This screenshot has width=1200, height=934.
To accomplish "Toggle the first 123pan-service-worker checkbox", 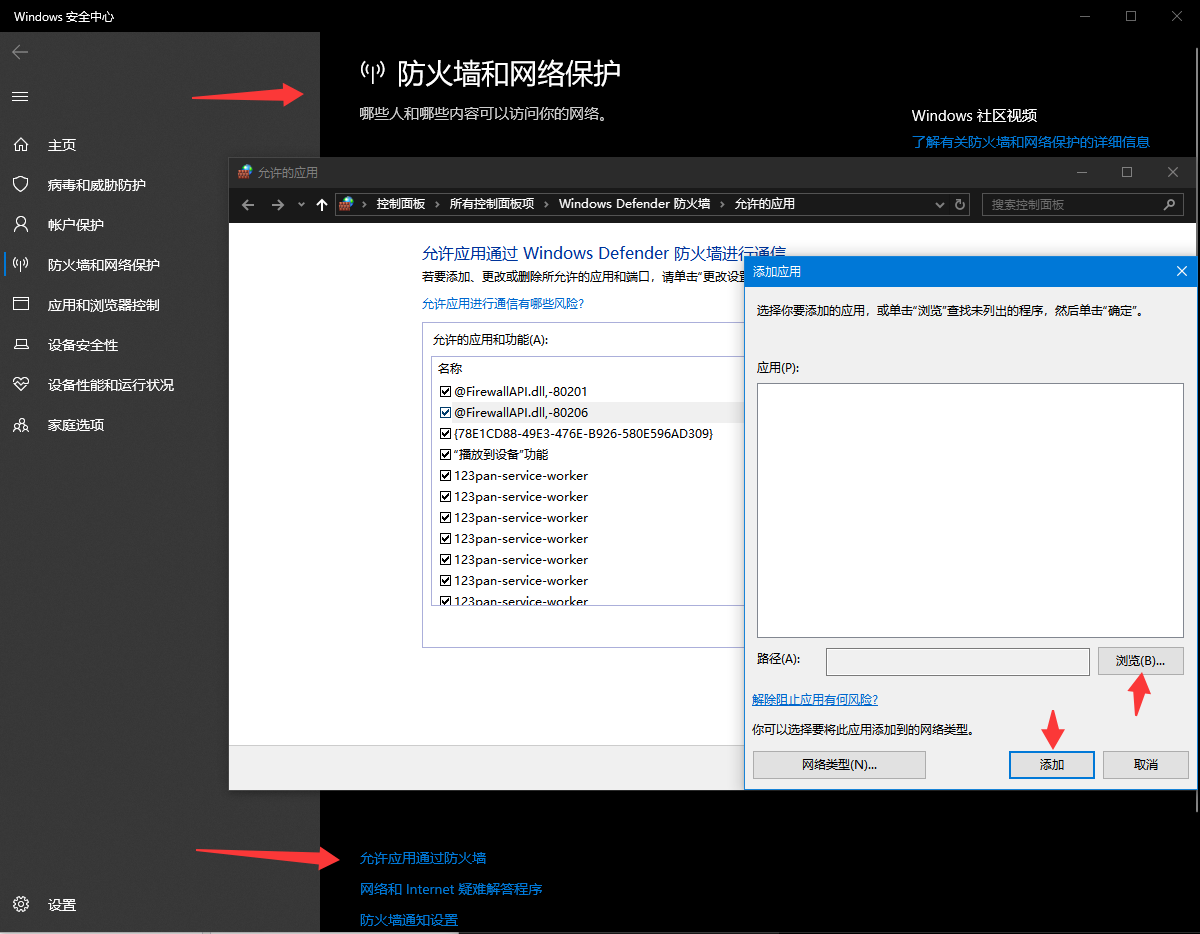I will click(446, 475).
